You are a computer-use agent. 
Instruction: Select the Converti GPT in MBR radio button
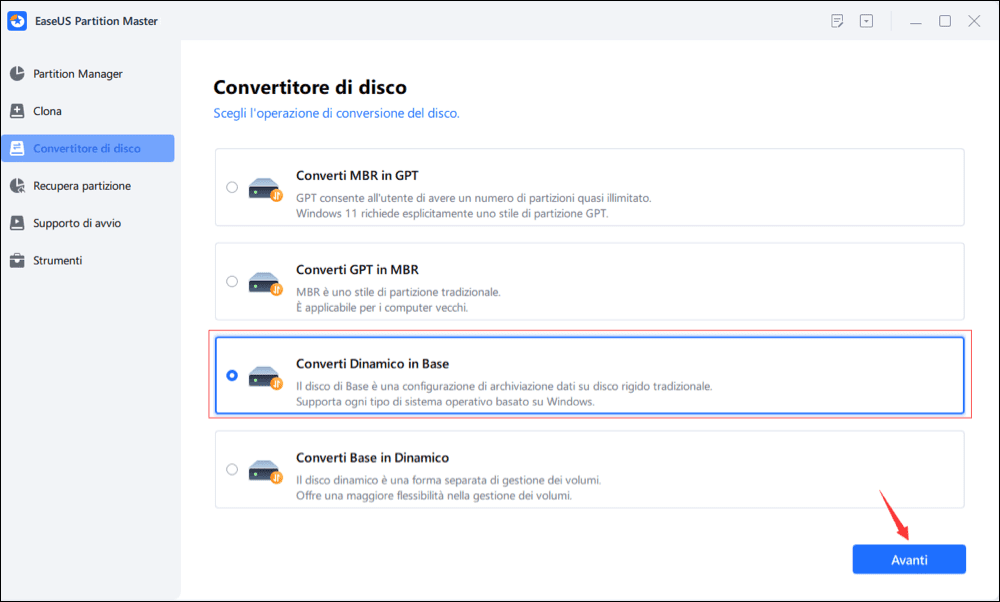point(232,281)
